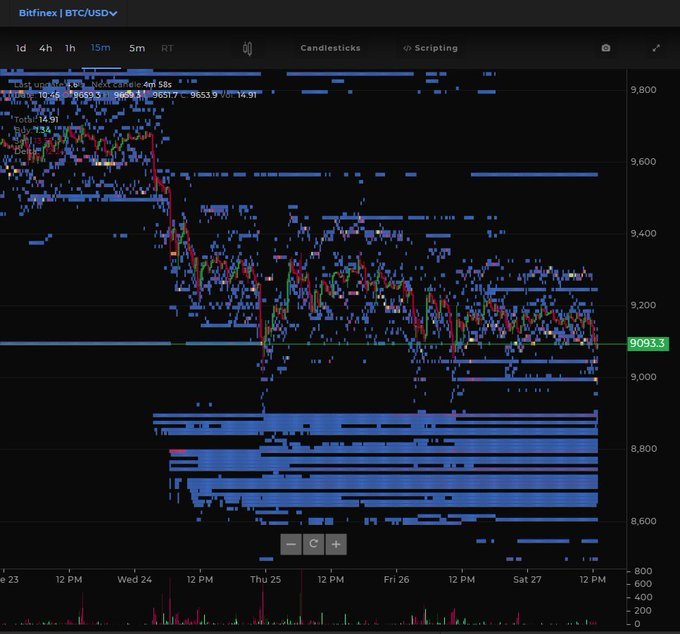Open the Bitfinex BTC/USD pair dropdown

click(x=67, y=13)
